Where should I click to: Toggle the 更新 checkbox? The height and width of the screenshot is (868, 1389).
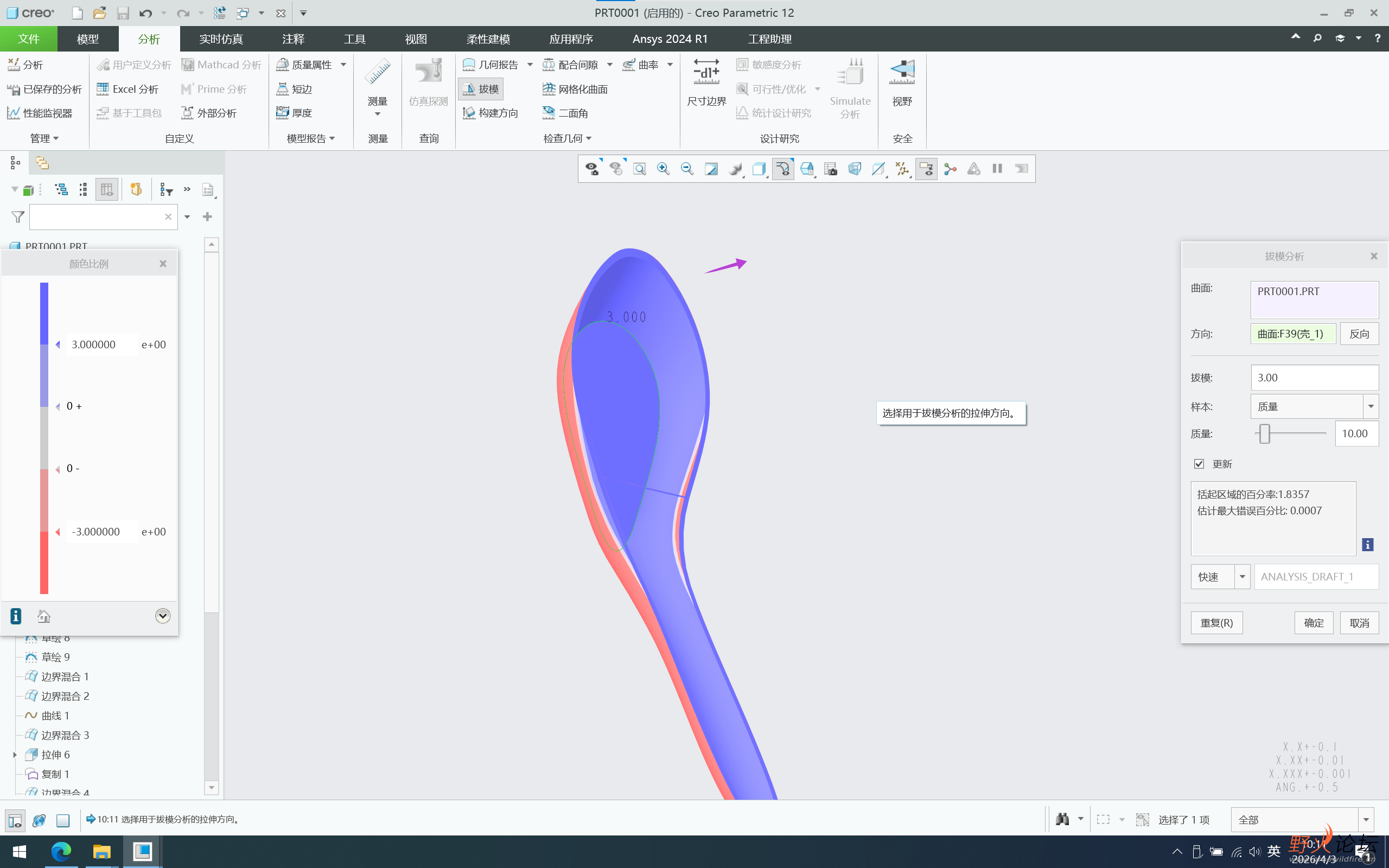(1199, 464)
